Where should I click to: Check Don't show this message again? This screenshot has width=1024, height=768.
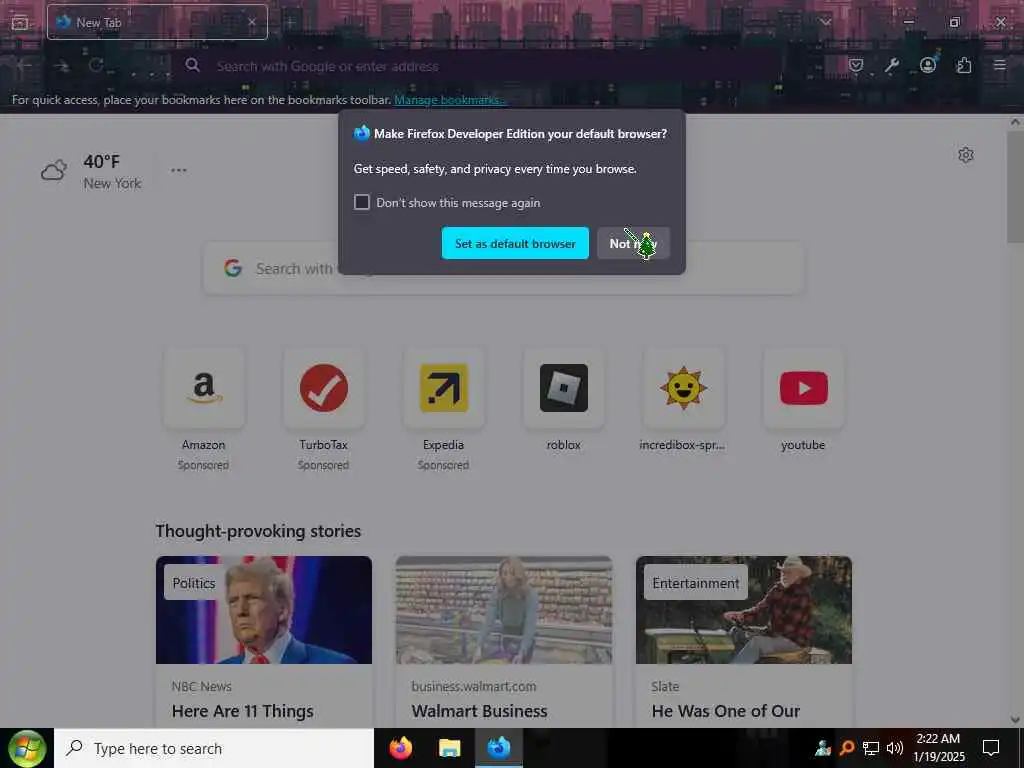coord(362,202)
